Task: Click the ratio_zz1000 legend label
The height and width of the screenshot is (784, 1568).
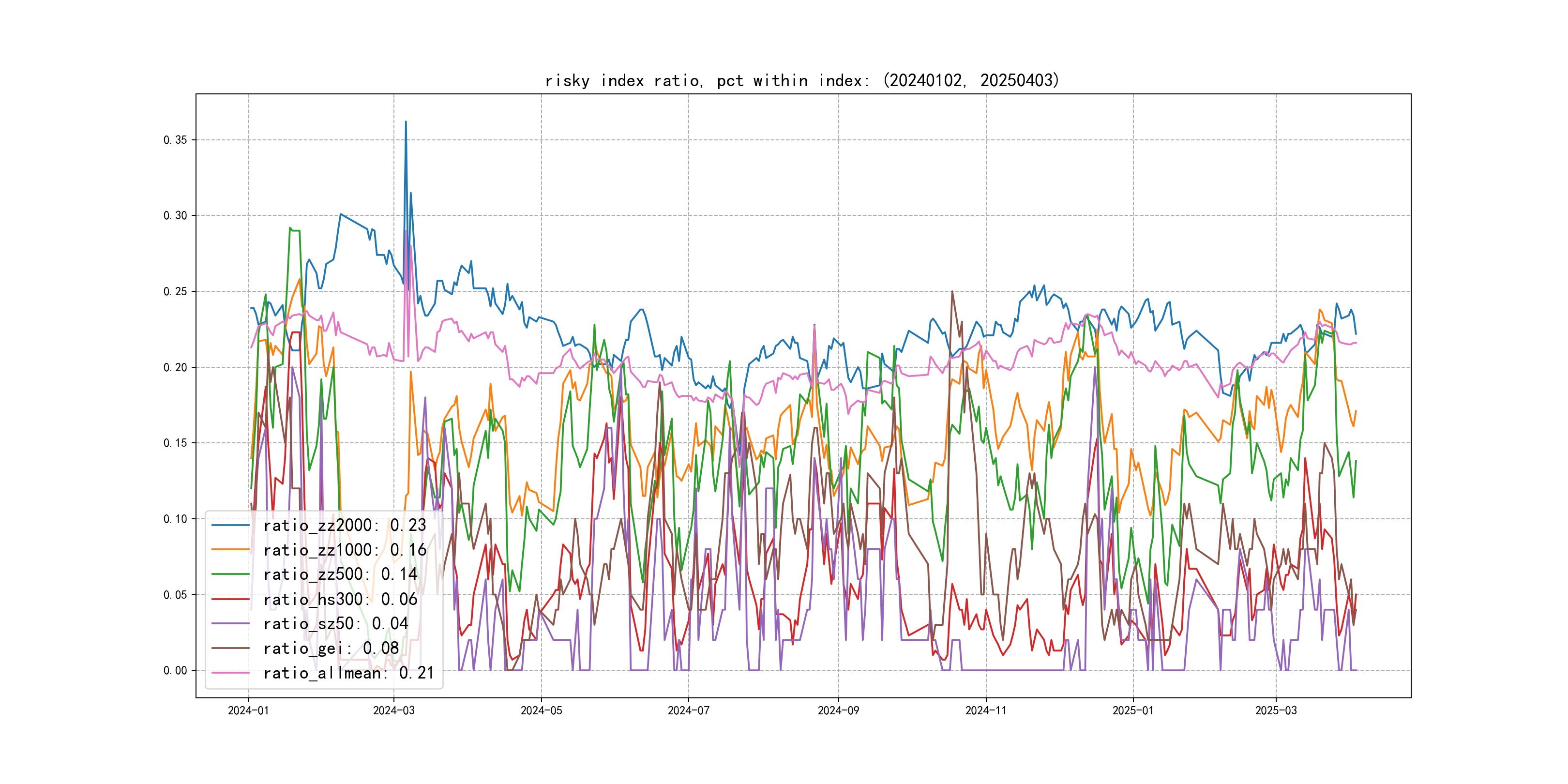Action: click(x=345, y=550)
